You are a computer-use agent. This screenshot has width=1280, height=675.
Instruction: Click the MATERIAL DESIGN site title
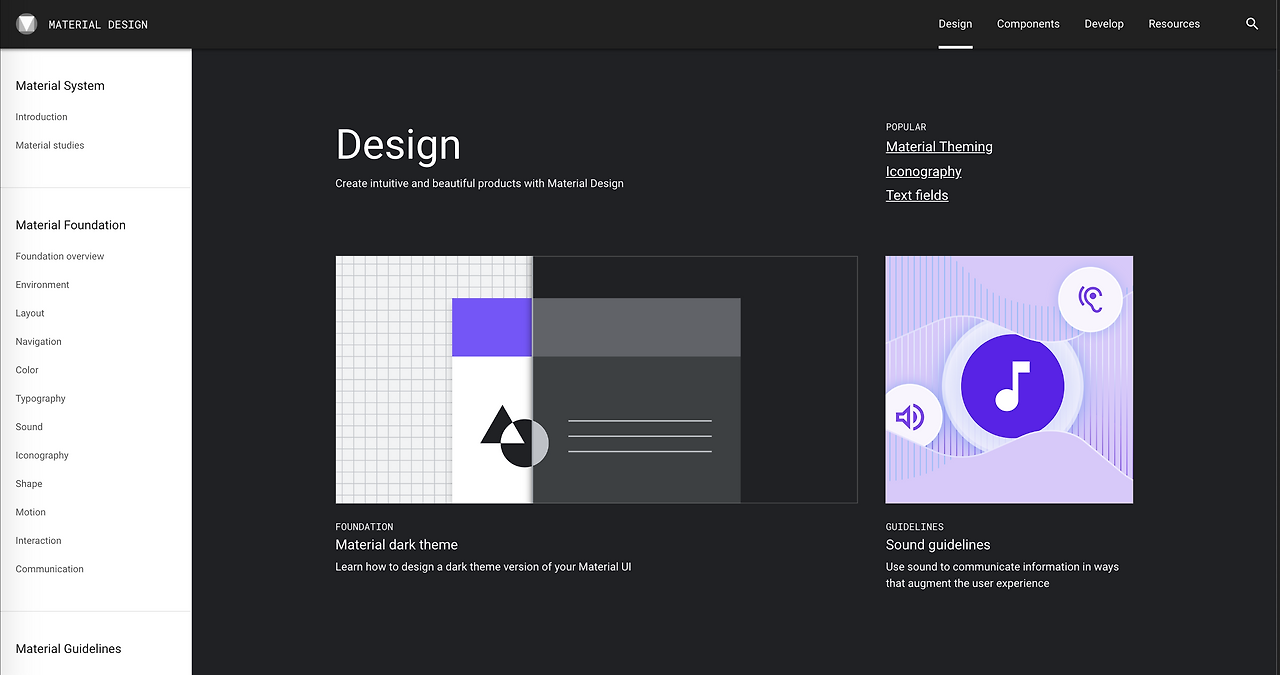click(98, 24)
